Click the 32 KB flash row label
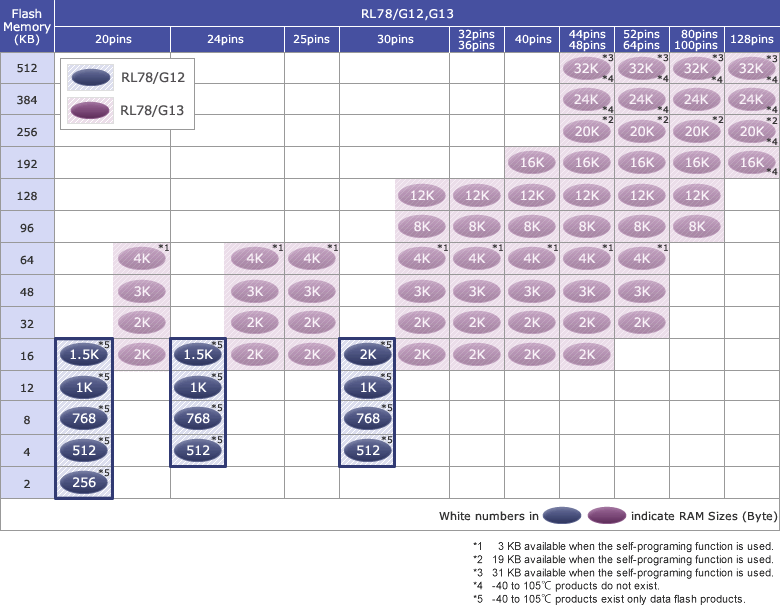780x615 pixels. [27, 323]
